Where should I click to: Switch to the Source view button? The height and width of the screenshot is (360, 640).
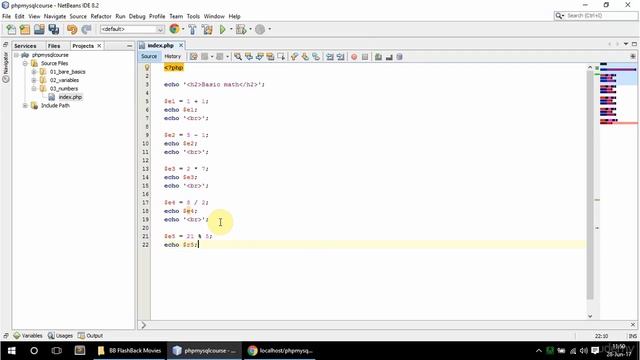tap(149, 56)
